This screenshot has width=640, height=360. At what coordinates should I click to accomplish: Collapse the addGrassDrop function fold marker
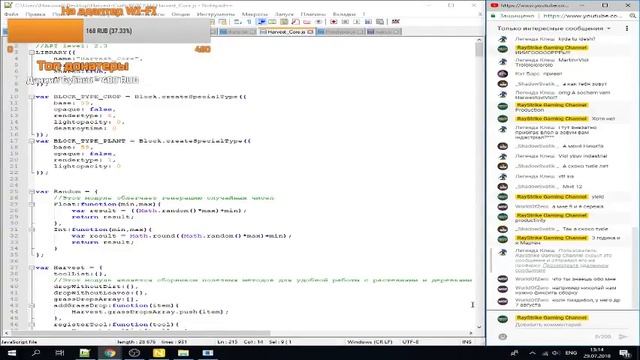[31, 305]
